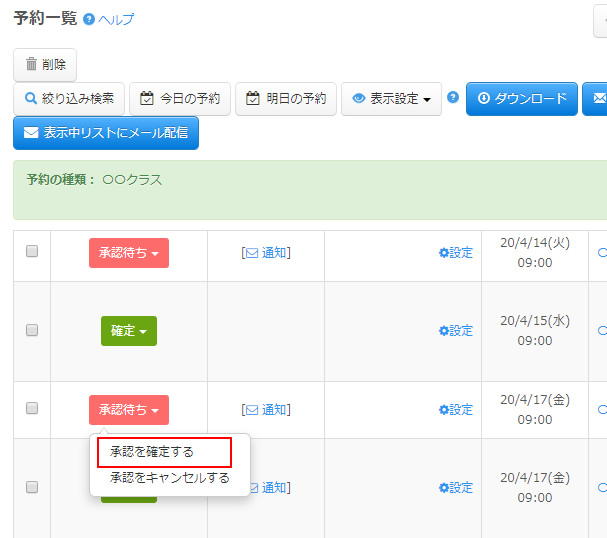Click the help question mark icon beside 予約一覧

(89, 20)
